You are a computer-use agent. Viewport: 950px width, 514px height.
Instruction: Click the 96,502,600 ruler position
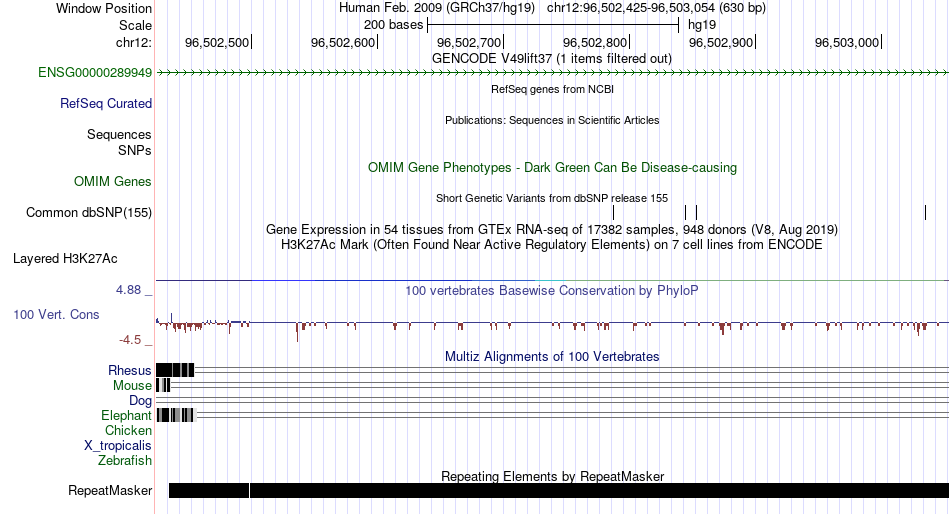coord(344,42)
